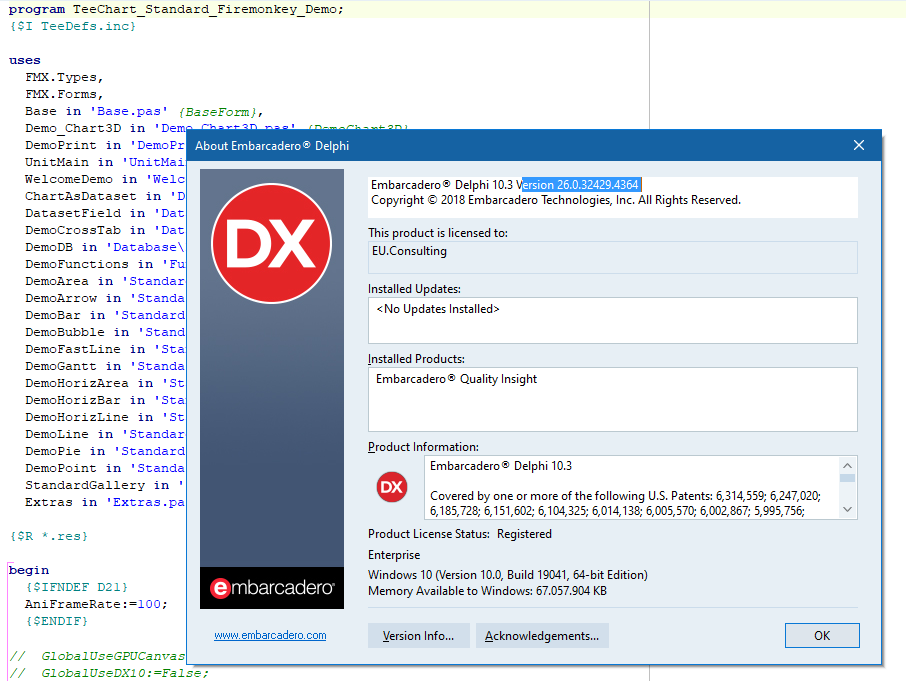906x681 pixels.
Task: Click the {$R *.res} directive in editor
Action: 49,536
